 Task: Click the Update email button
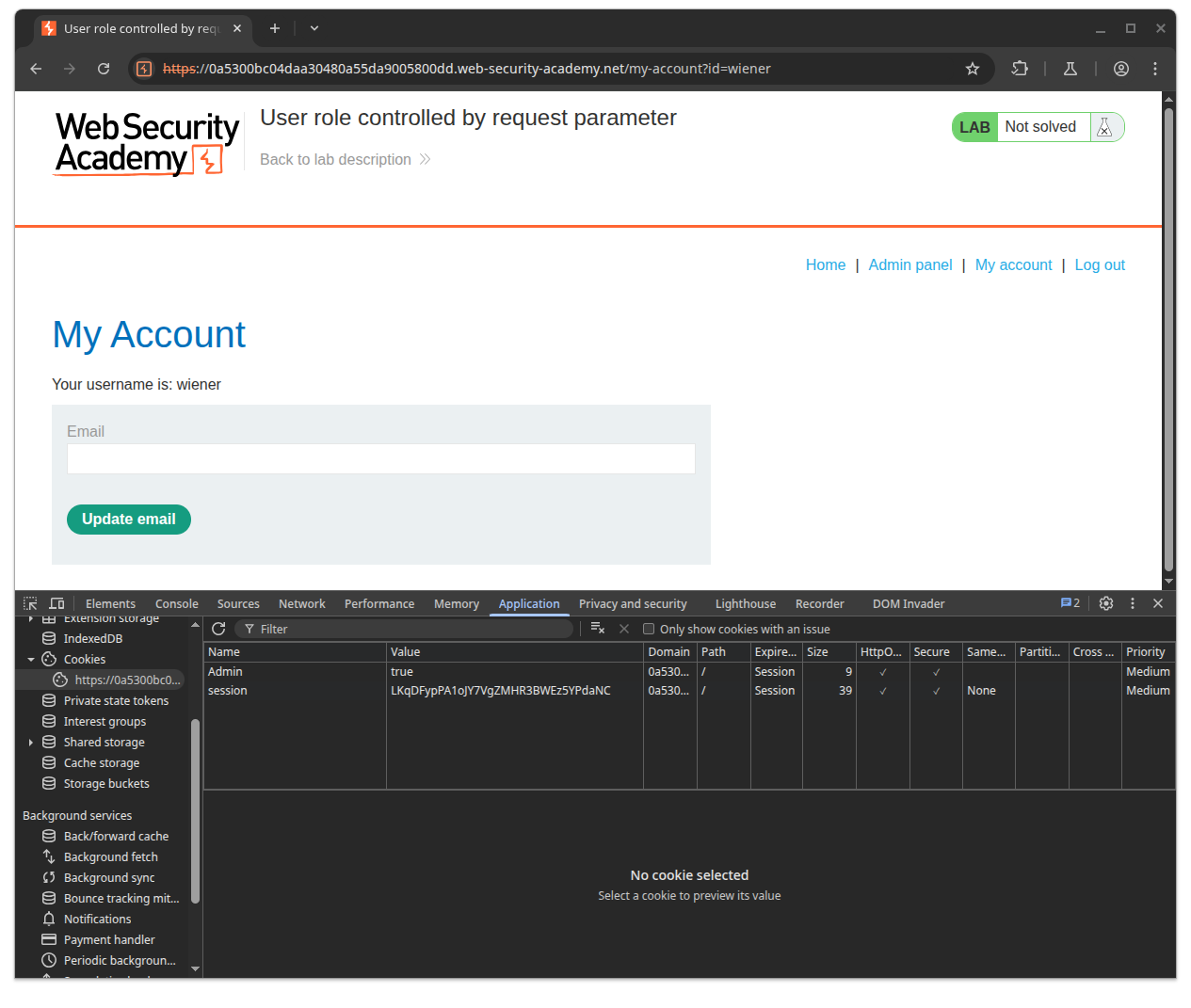(129, 520)
